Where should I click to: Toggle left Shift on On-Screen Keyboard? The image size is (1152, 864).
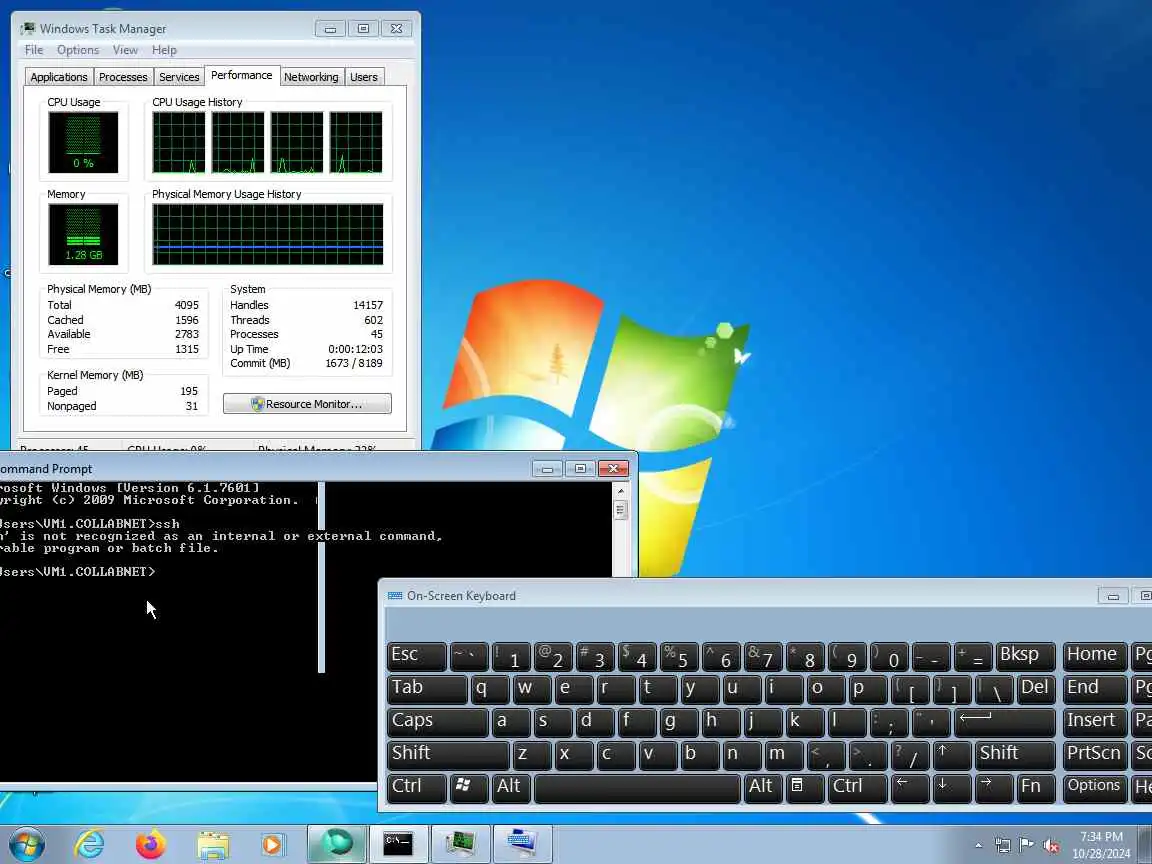pyautogui.click(x=447, y=755)
